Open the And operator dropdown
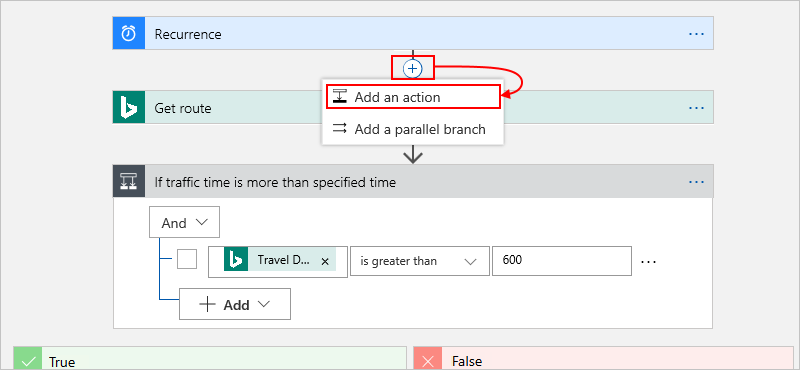Image resolution: width=800 pixels, height=370 pixels. pyautogui.click(x=184, y=222)
